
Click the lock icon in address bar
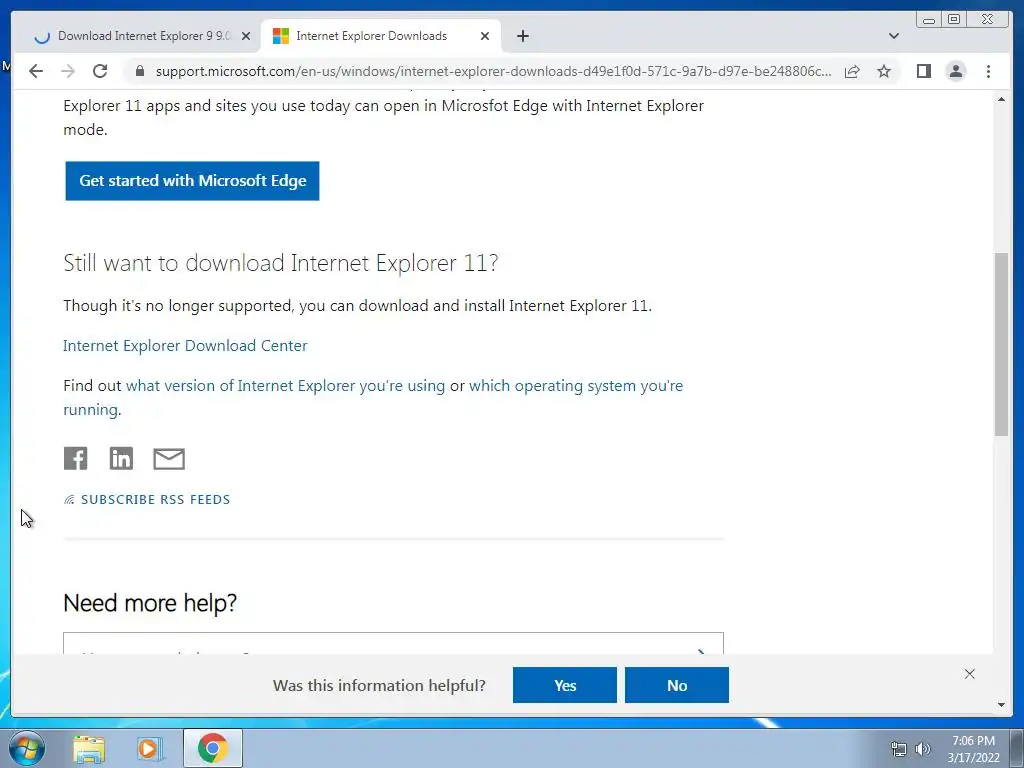pos(140,71)
